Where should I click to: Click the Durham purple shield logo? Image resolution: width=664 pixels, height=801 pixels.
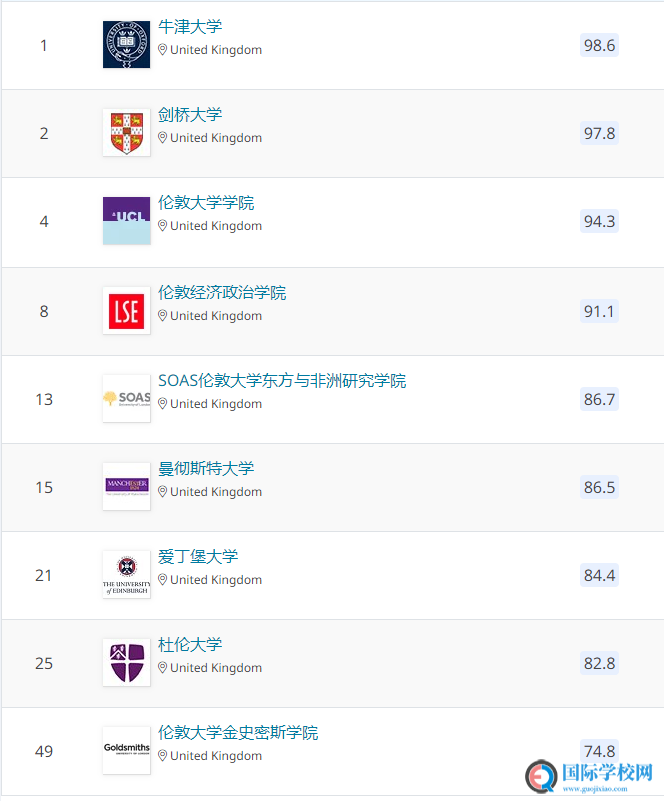click(127, 663)
